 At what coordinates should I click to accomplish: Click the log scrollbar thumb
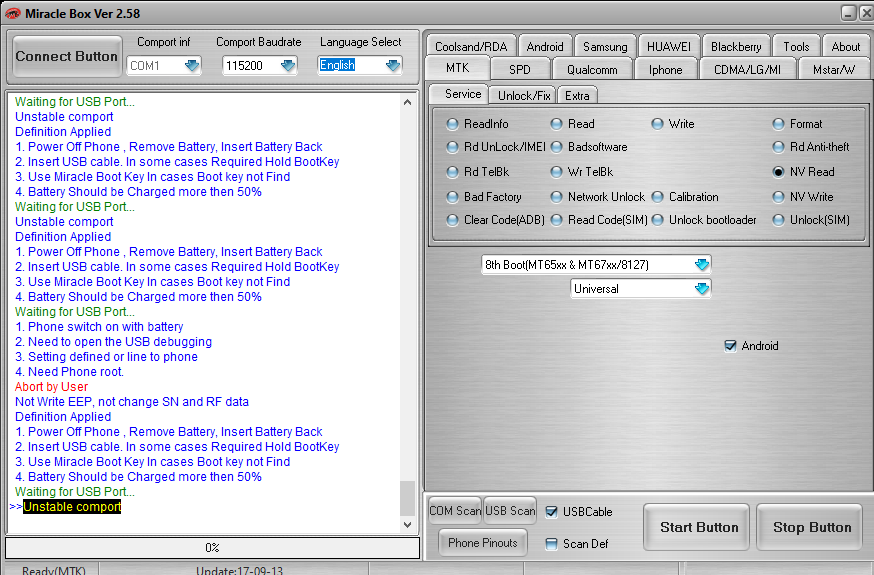tap(407, 498)
